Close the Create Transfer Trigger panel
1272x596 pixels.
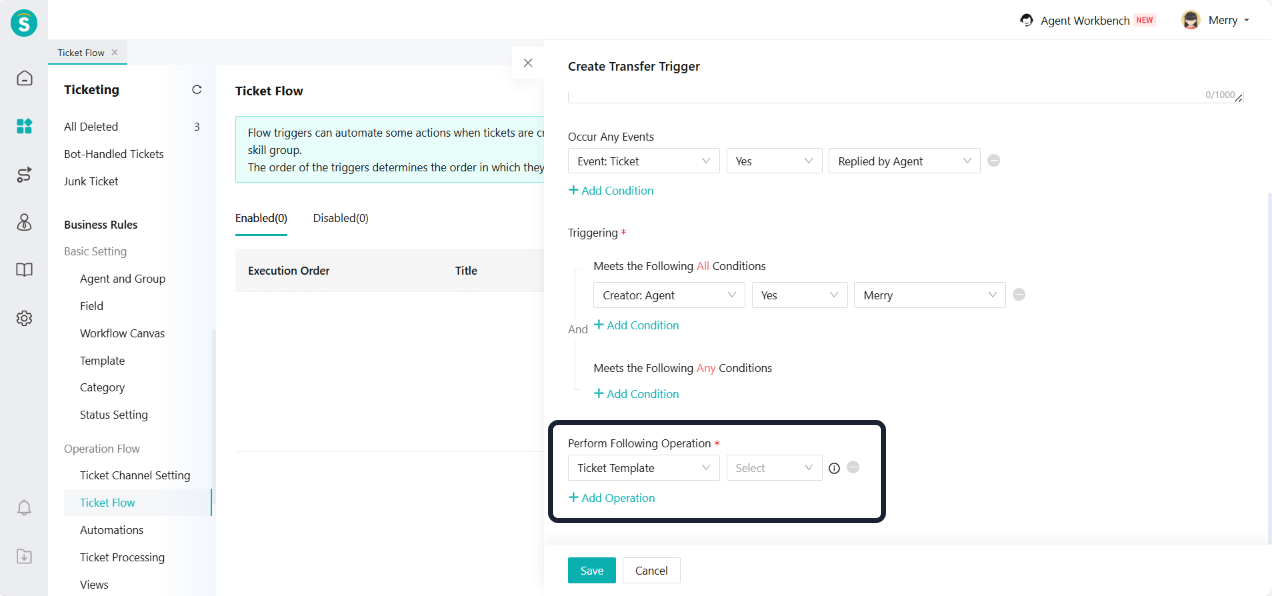(528, 63)
